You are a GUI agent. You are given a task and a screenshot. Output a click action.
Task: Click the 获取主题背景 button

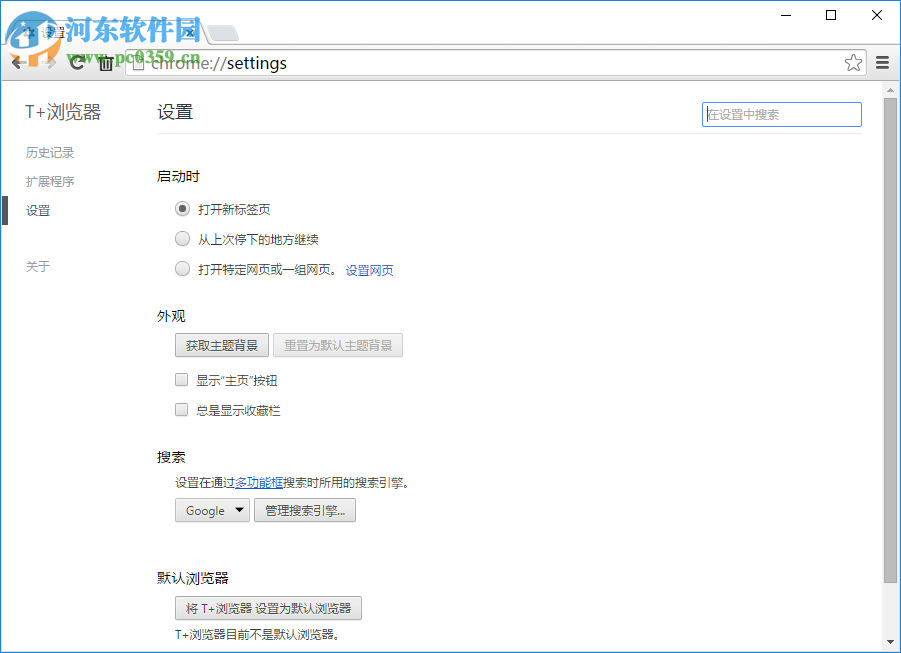pyautogui.click(x=222, y=345)
